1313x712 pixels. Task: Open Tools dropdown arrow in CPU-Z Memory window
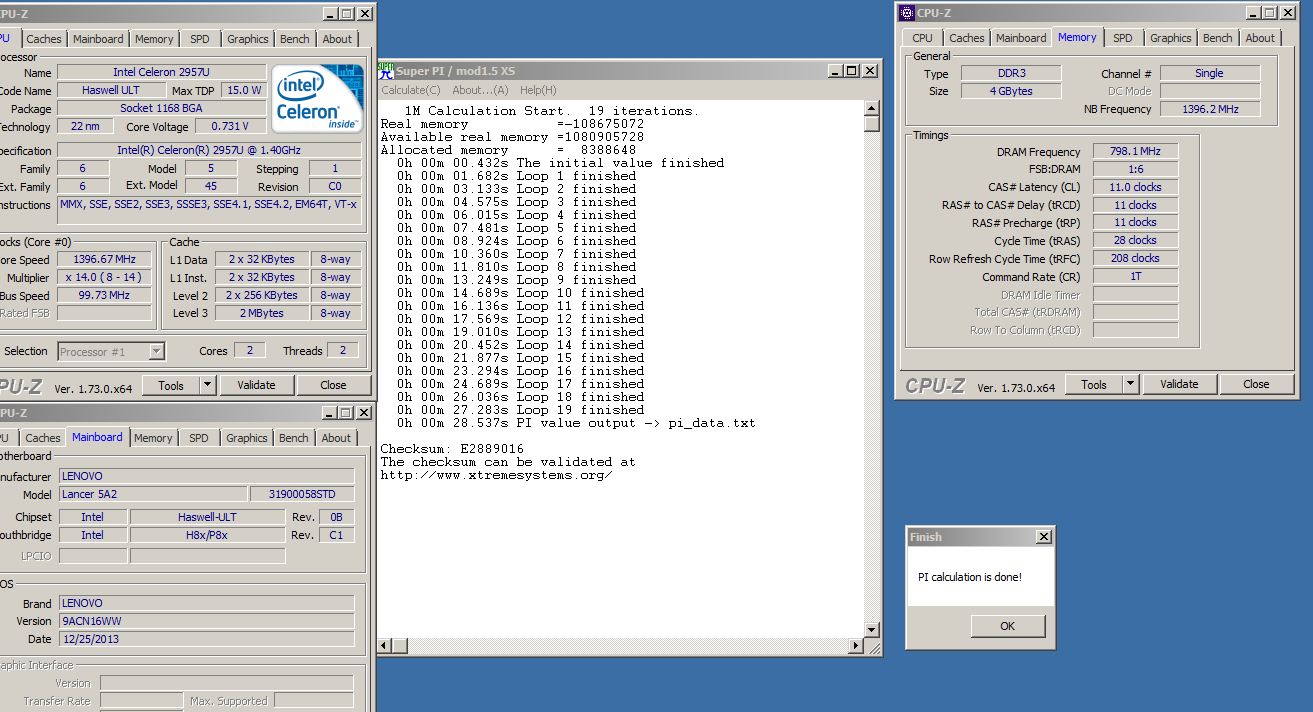pyautogui.click(x=1130, y=384)
